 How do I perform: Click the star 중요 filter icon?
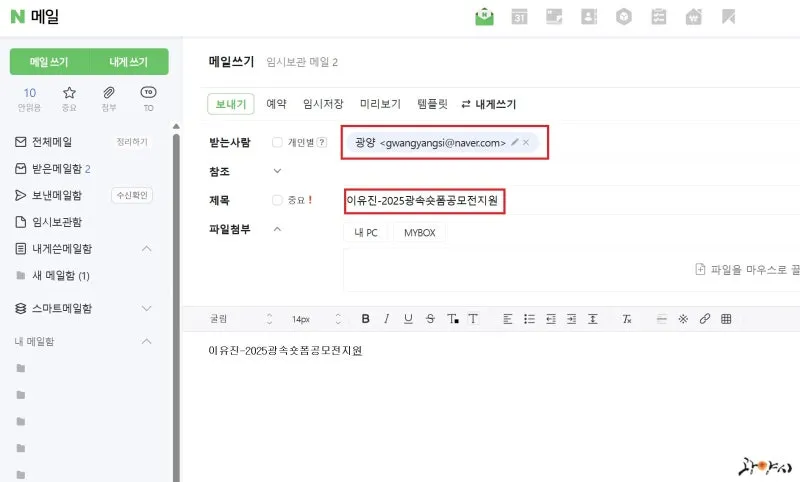69,94
